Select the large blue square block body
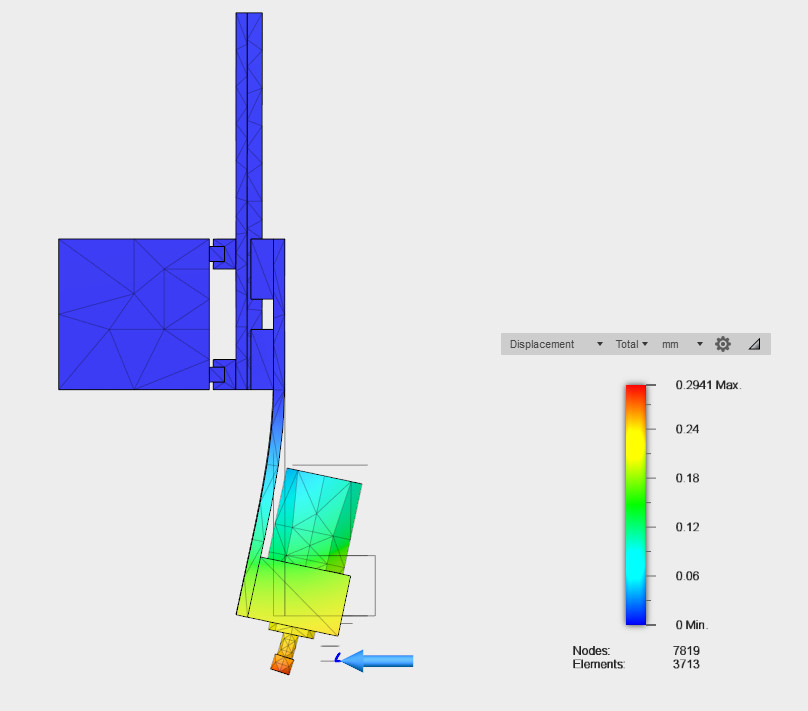Image resolution: width=808 pixels, height=711 pixels. coord(134,314)
